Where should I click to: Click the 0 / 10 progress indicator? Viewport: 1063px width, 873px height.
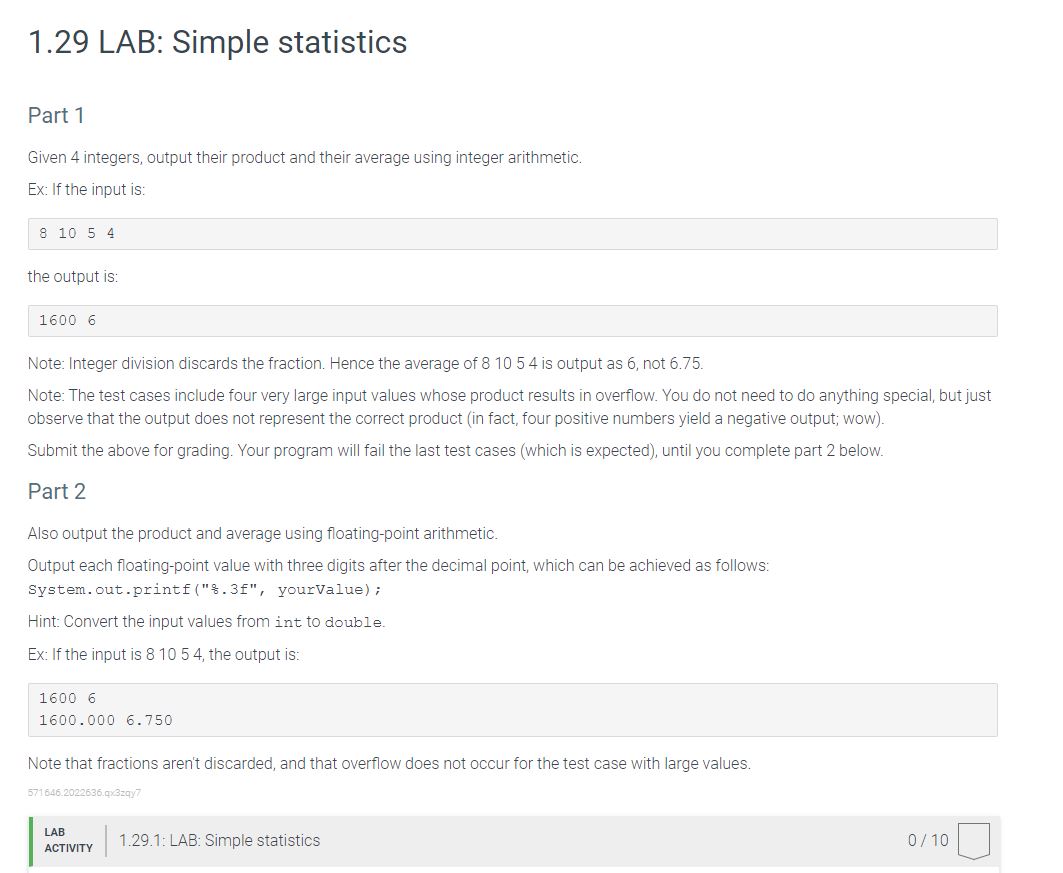coord(929,841)
